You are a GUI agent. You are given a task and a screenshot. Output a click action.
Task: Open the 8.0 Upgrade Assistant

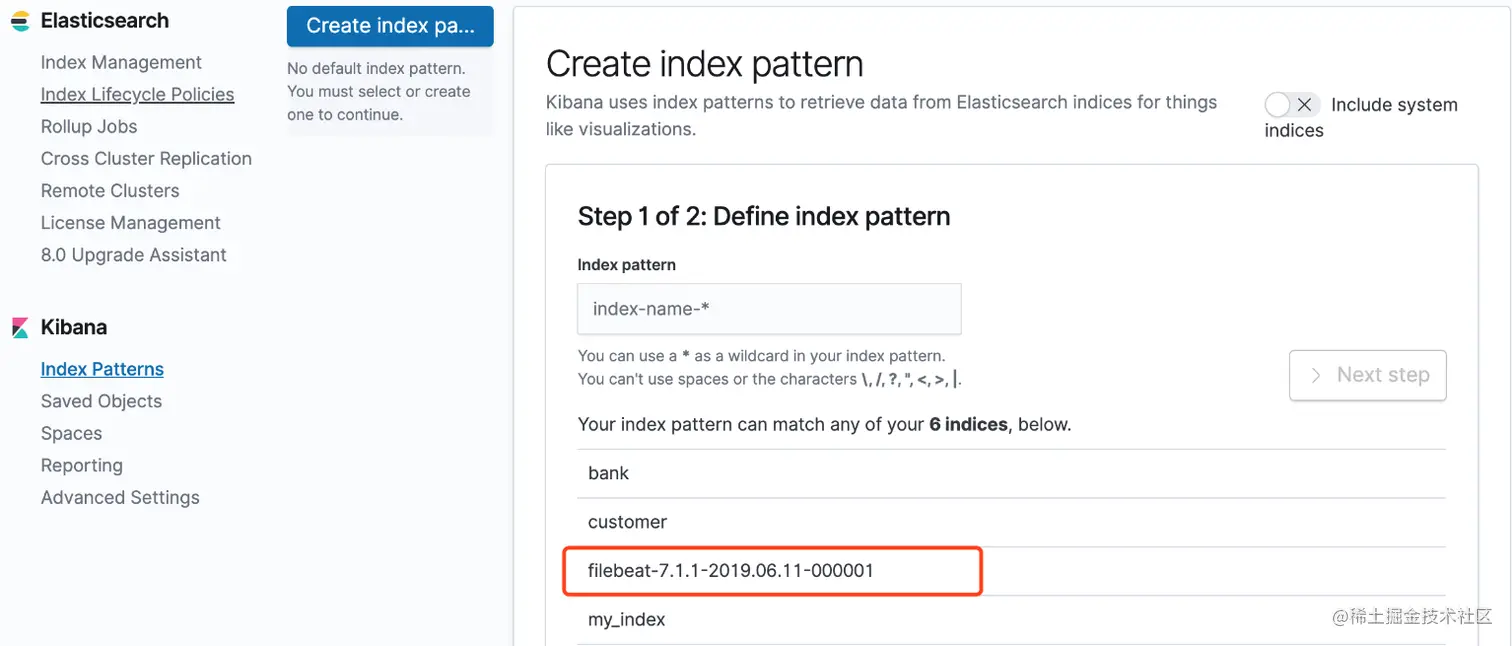click(x=133, y=255)
